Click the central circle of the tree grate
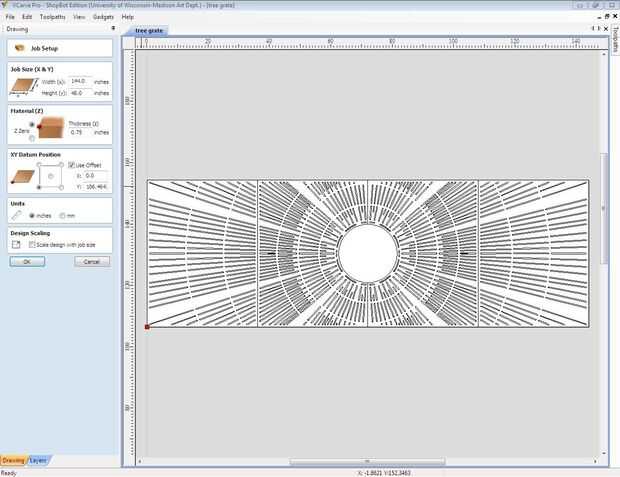 tap(368, 254)
